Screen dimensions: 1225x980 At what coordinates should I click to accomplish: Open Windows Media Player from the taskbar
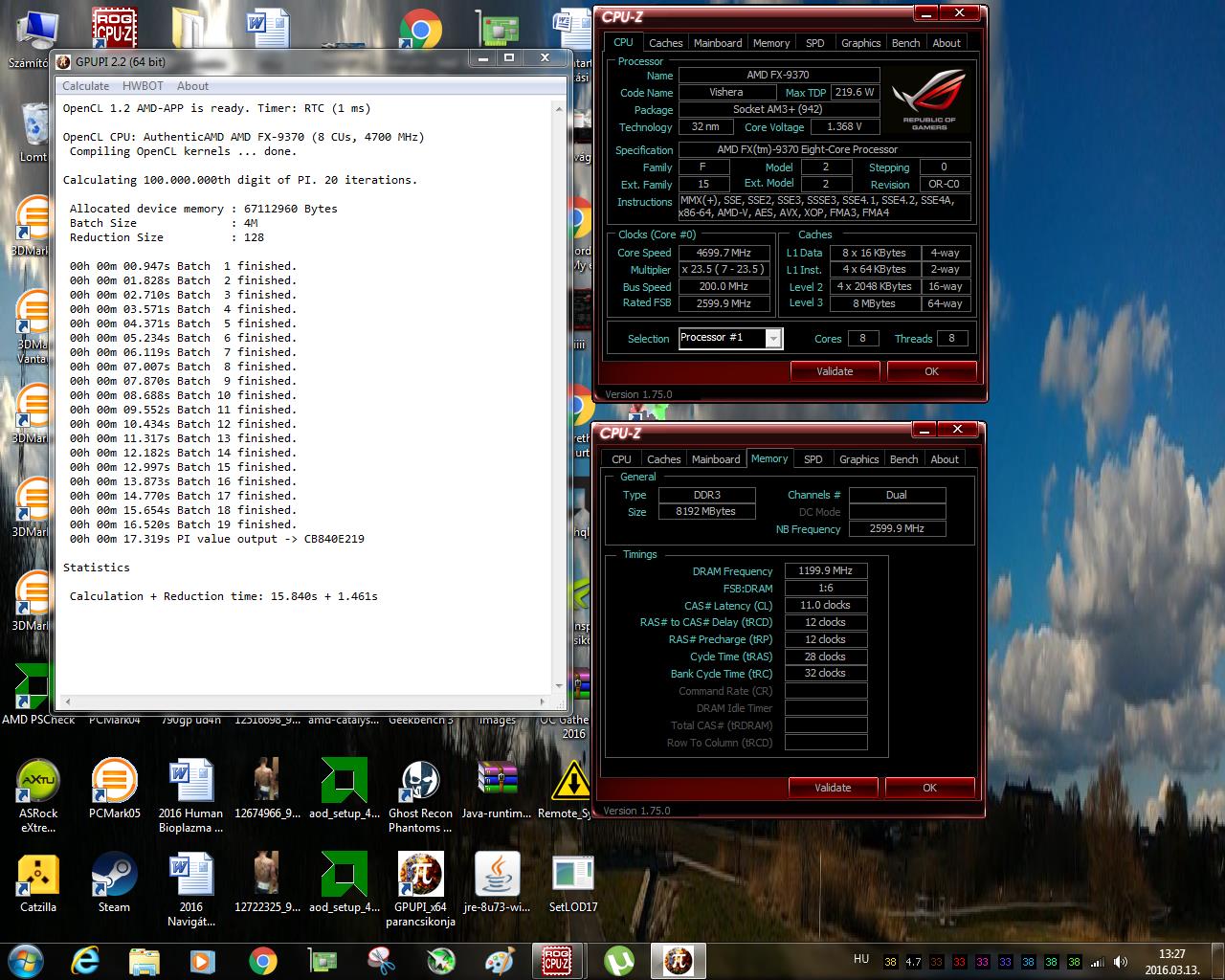[x=202, y=960]
